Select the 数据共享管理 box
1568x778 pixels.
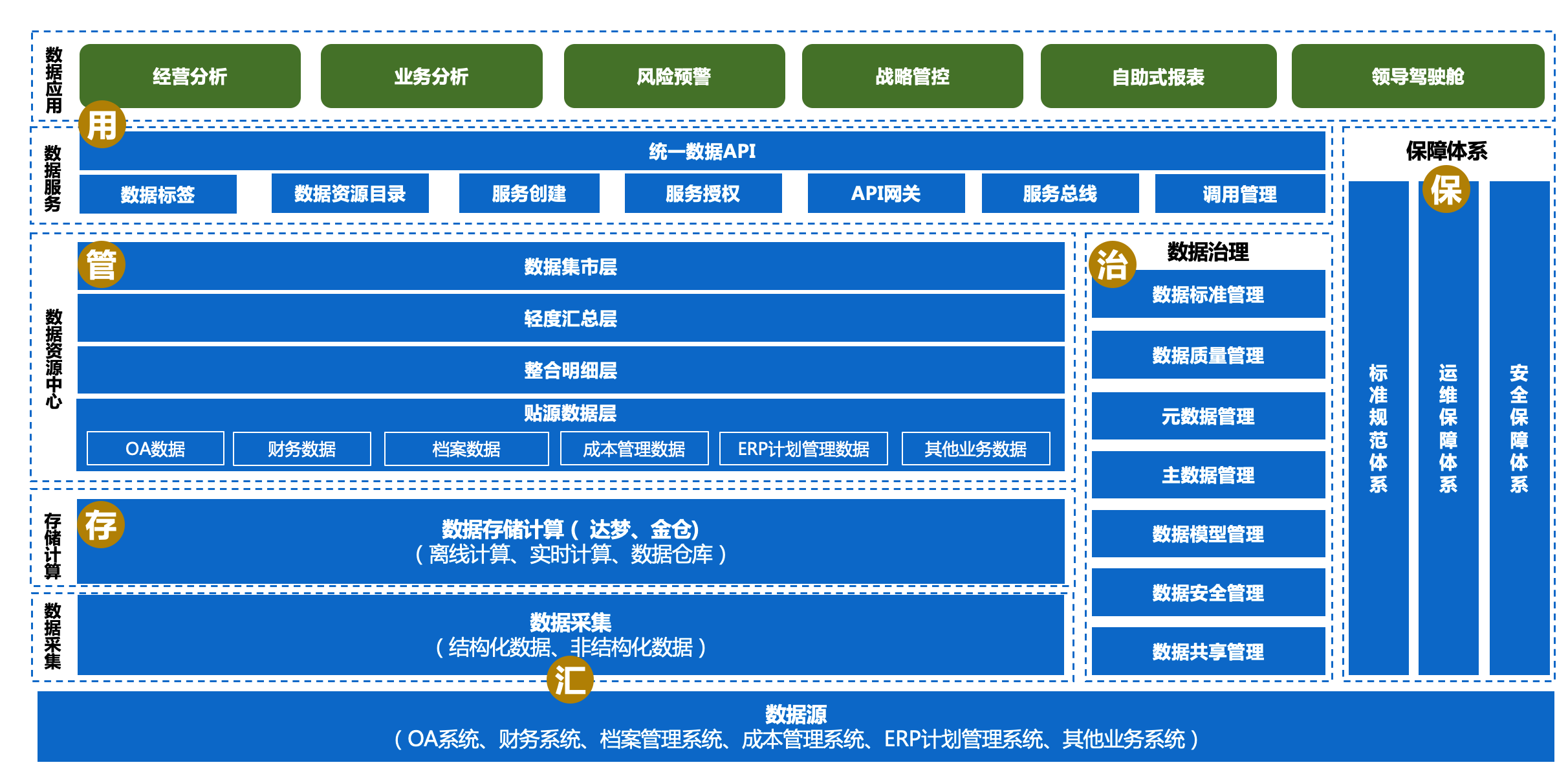(x=1208, y=651)
